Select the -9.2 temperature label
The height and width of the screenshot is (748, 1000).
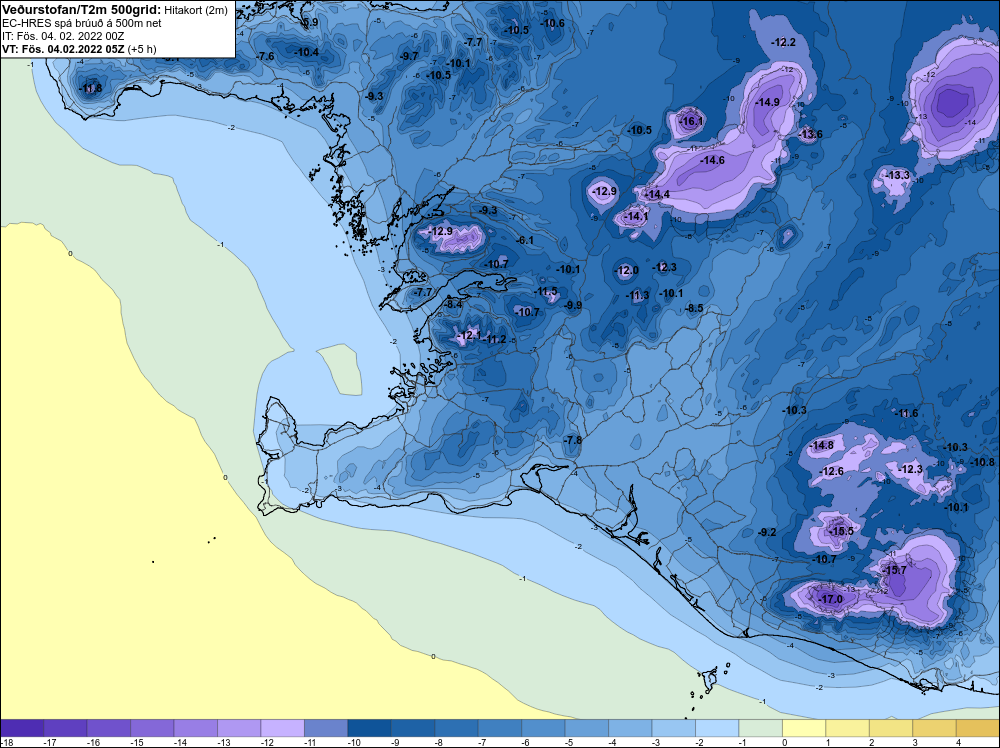click(767, 532)
